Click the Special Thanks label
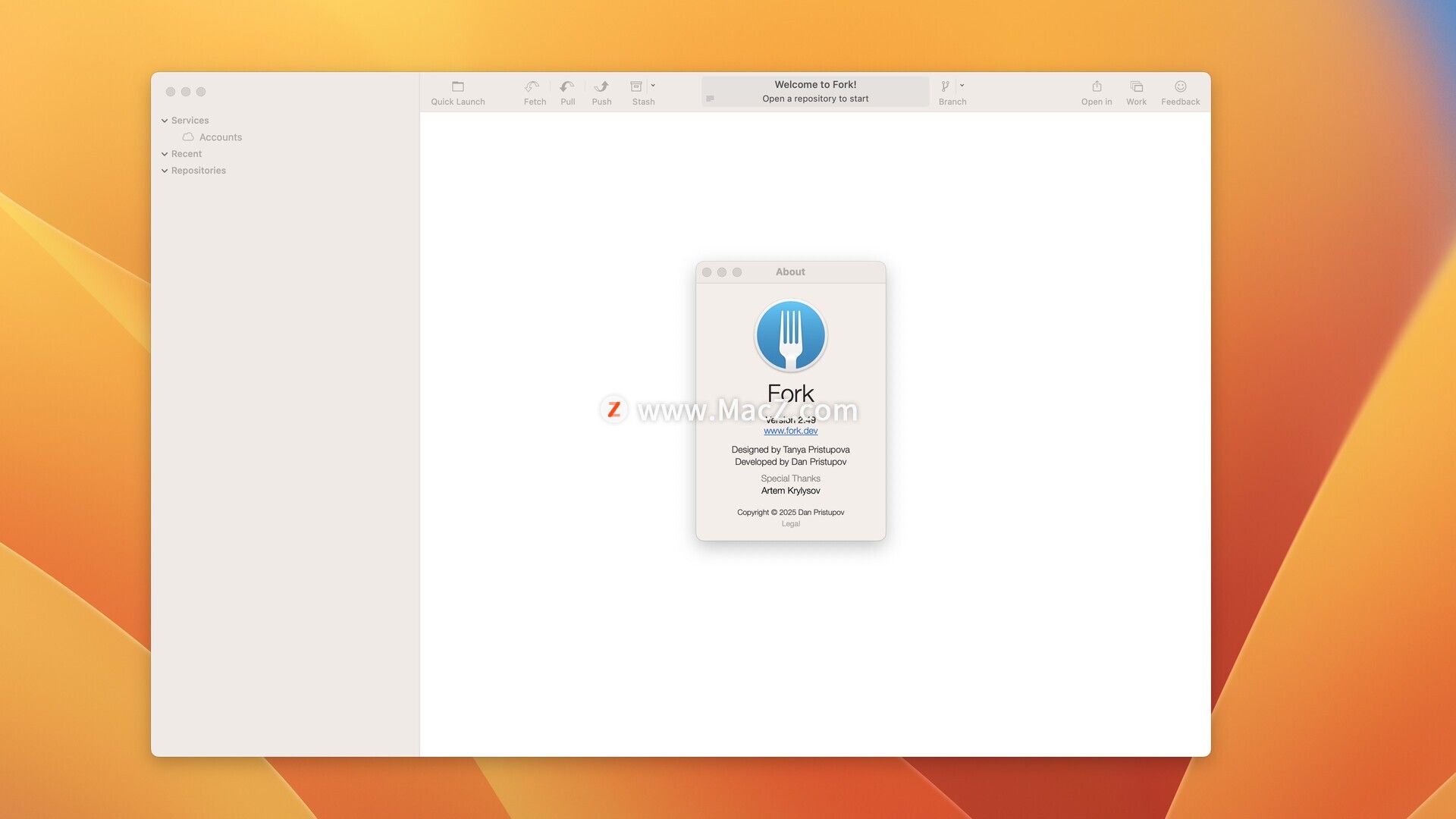Screen dimensions: 1456x819 [790, 479]
